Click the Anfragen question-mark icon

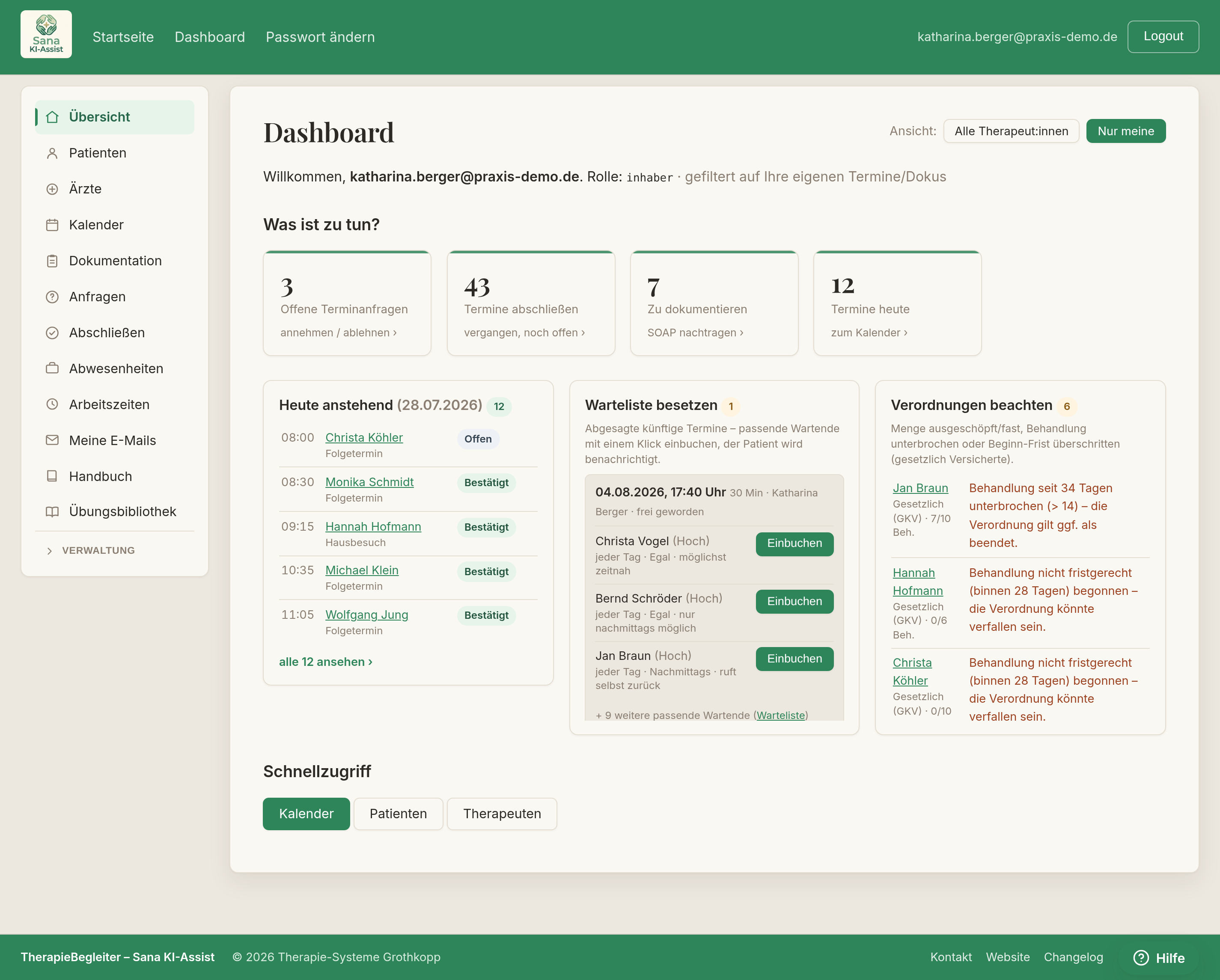[x=52, y=297]
